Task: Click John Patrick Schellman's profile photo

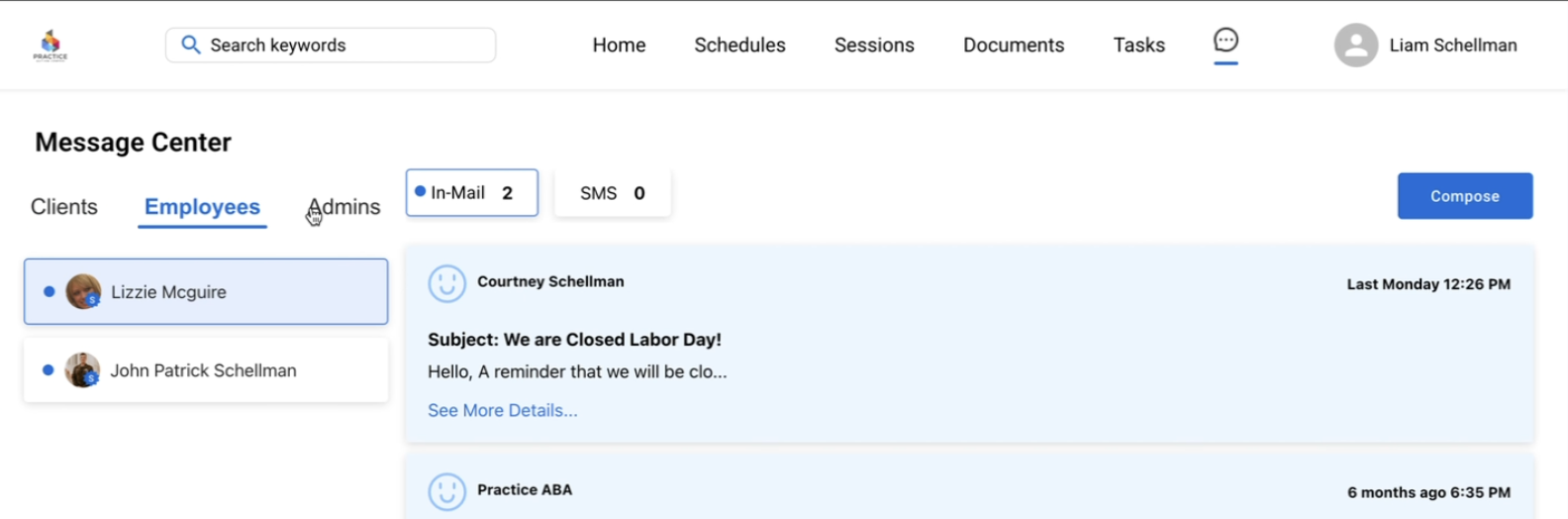Action: pyautogui.click(x=82, y=370)
